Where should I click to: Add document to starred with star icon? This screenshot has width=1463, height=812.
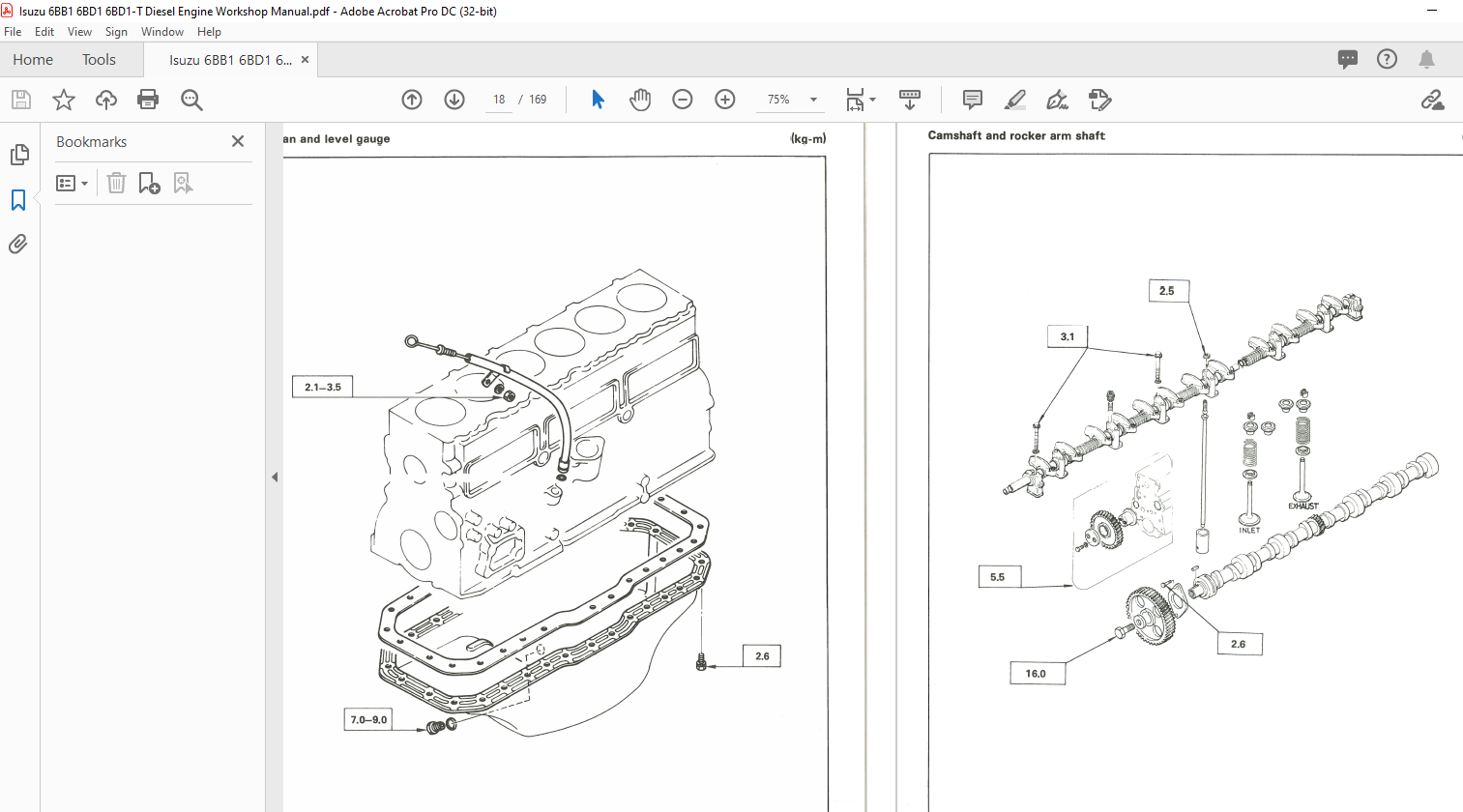(x=64, y=100)
